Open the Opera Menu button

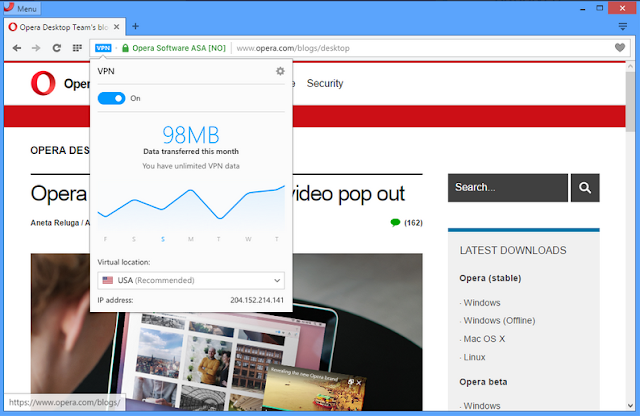point(21,8)
